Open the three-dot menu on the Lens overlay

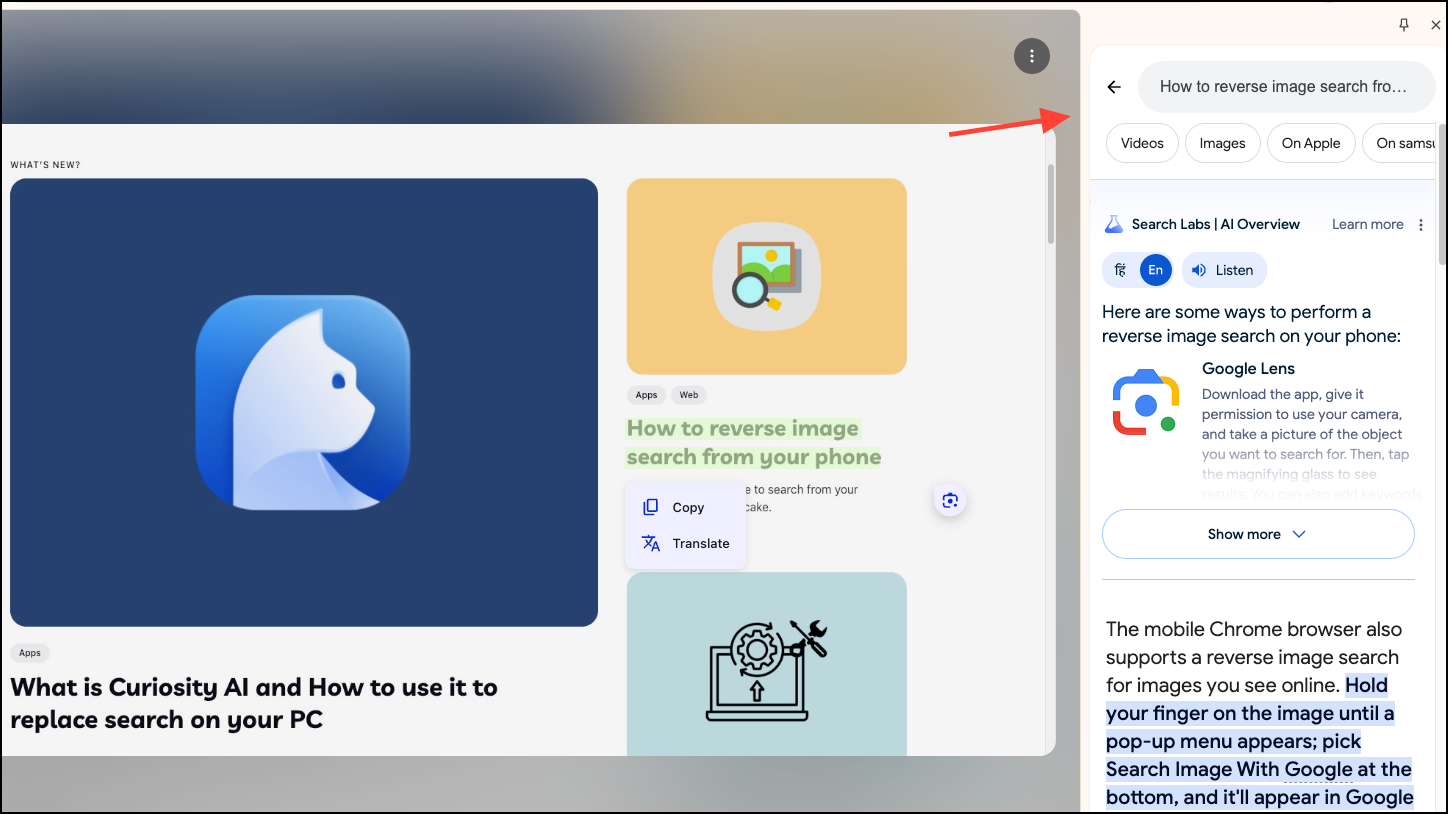pyautogui.click(x=1032, y=56)
